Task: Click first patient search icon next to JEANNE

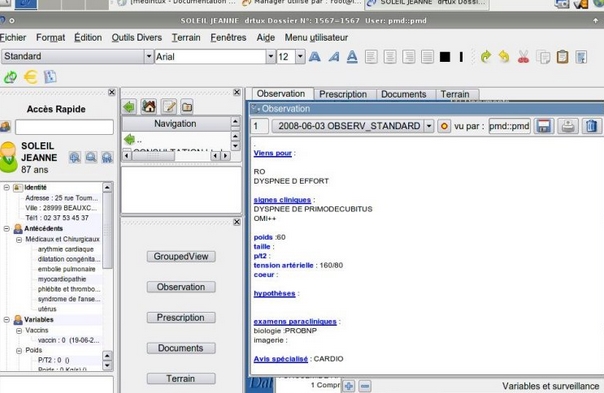Action: [75, 157]
